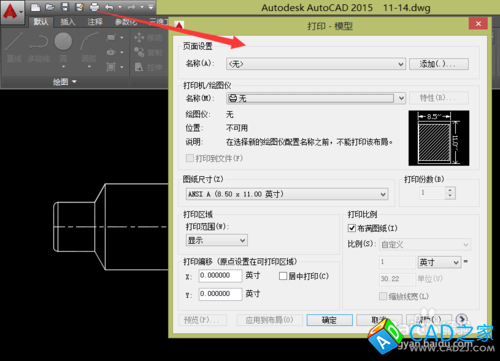Click the 取消 button
Screen dimensions: 500x361
tap(379, 320)
